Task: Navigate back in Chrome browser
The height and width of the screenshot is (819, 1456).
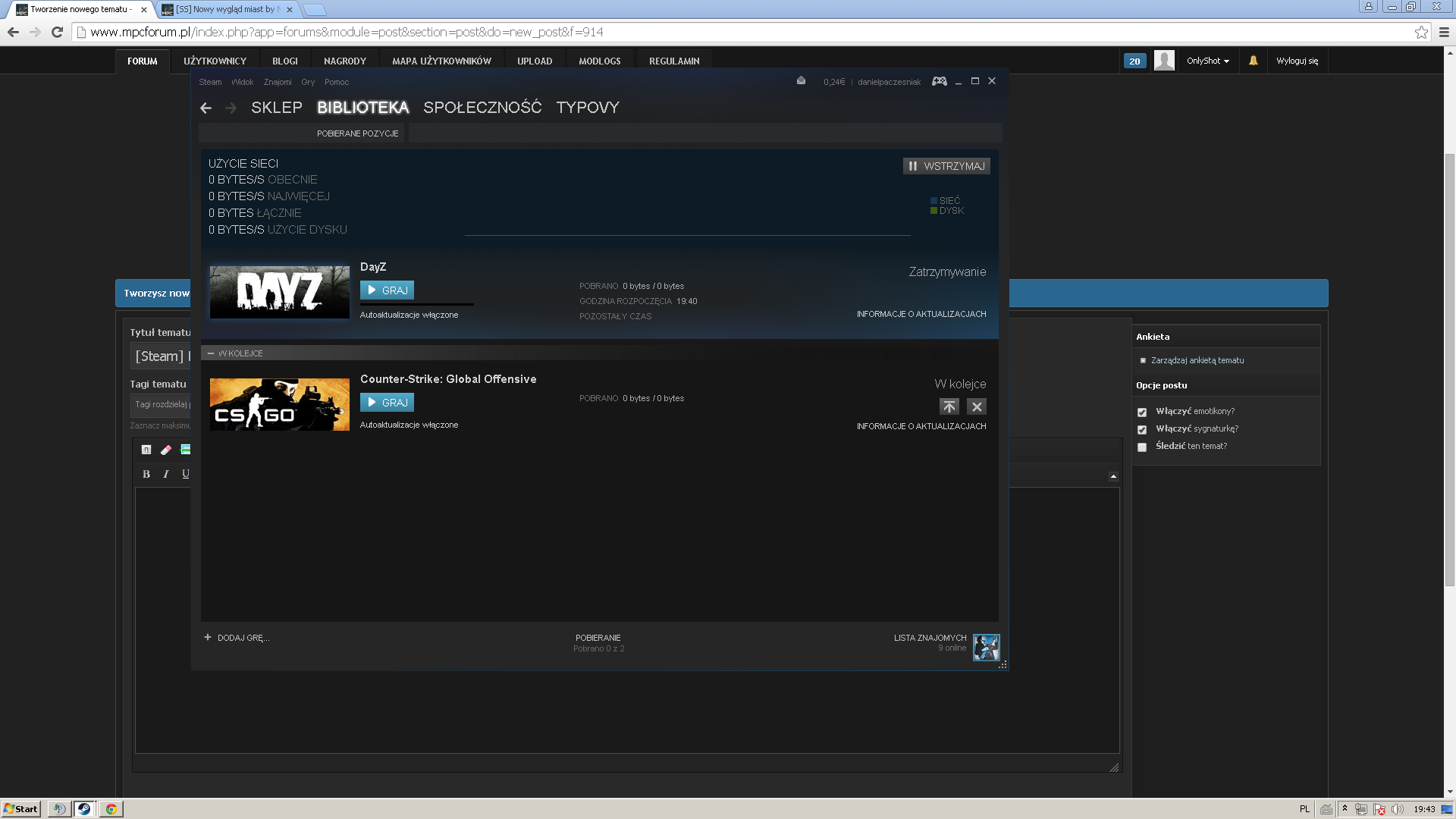Action: [x=13, y=32]
